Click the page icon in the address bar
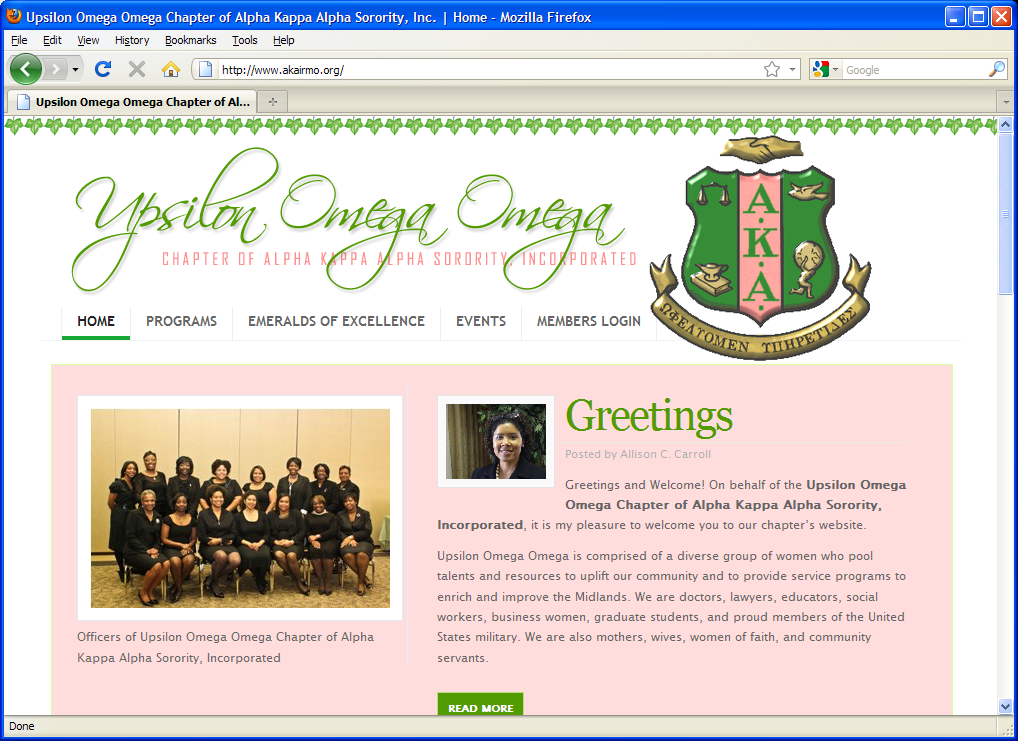Screen dimensions: 1018x741 (204, 69)
